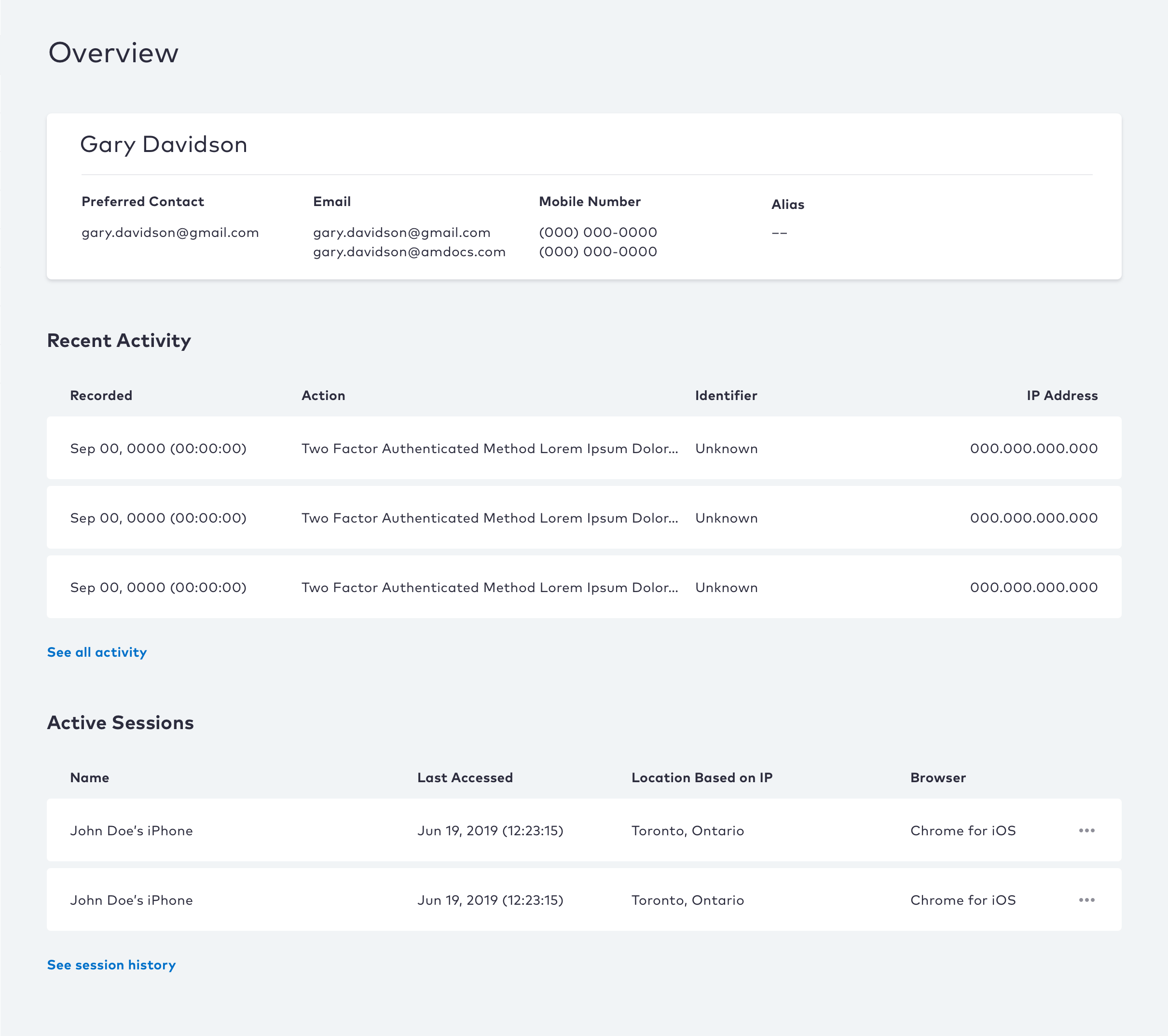Select Unknown identifier in third activity row
Screen dimensions: 1168x1036
[x=726, y=587]
